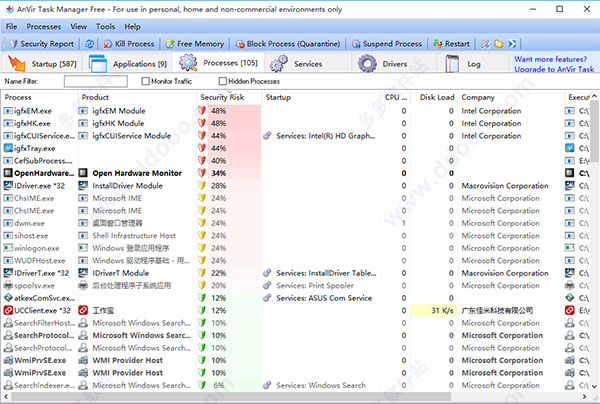
Task: Sort by the Security Risk column header
Action: coord(229,97)
